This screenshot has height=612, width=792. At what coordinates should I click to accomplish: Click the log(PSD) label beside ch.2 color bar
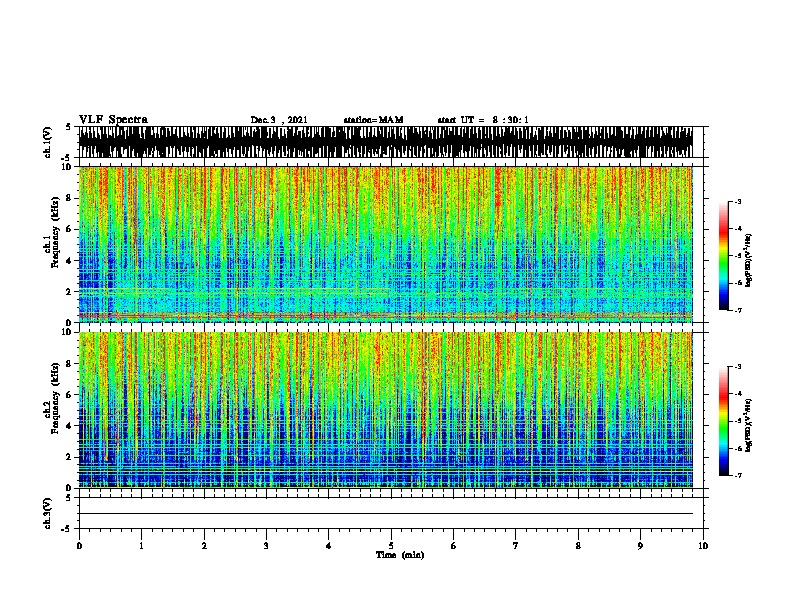[749, 425]
